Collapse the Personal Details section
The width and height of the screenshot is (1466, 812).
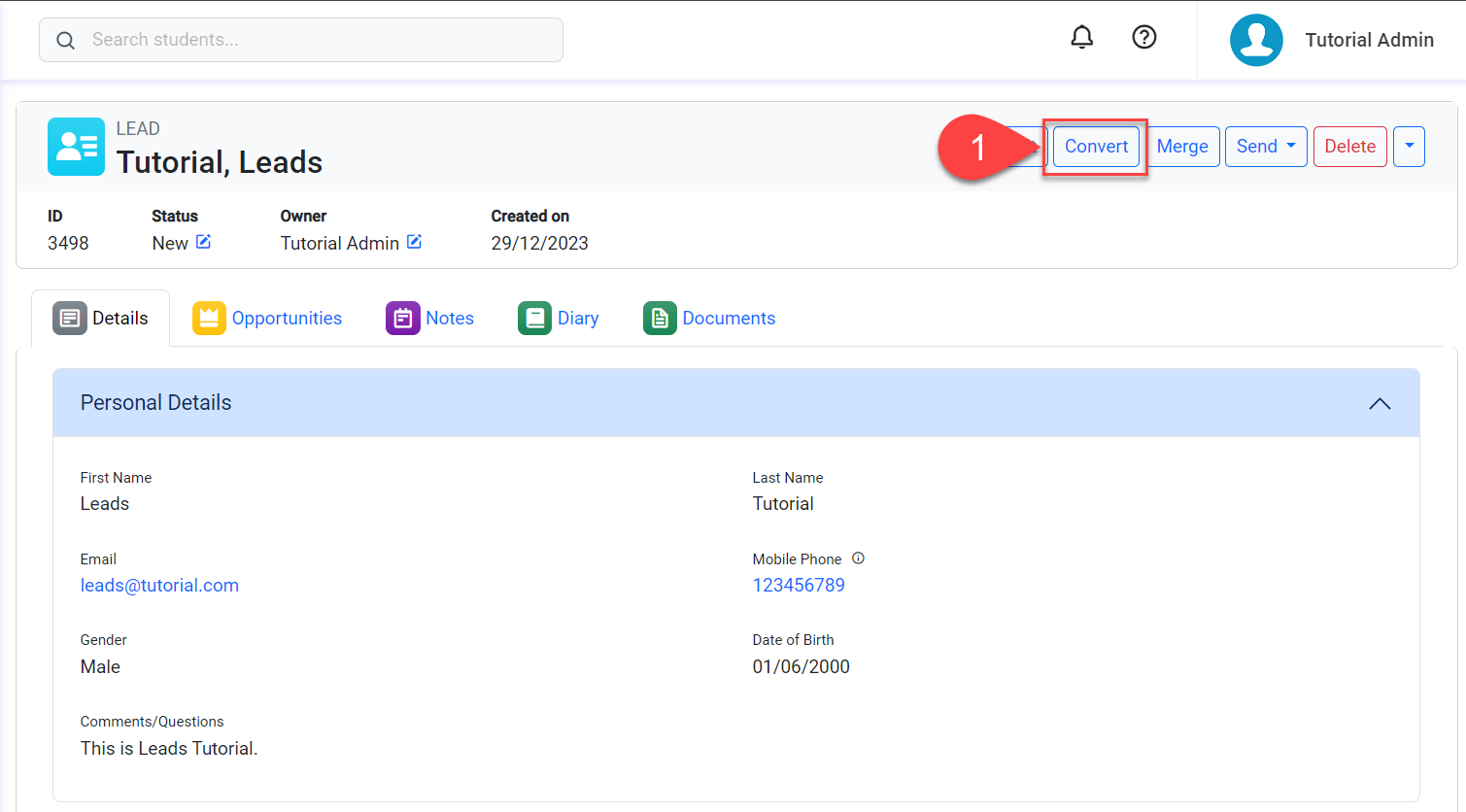1379,403
